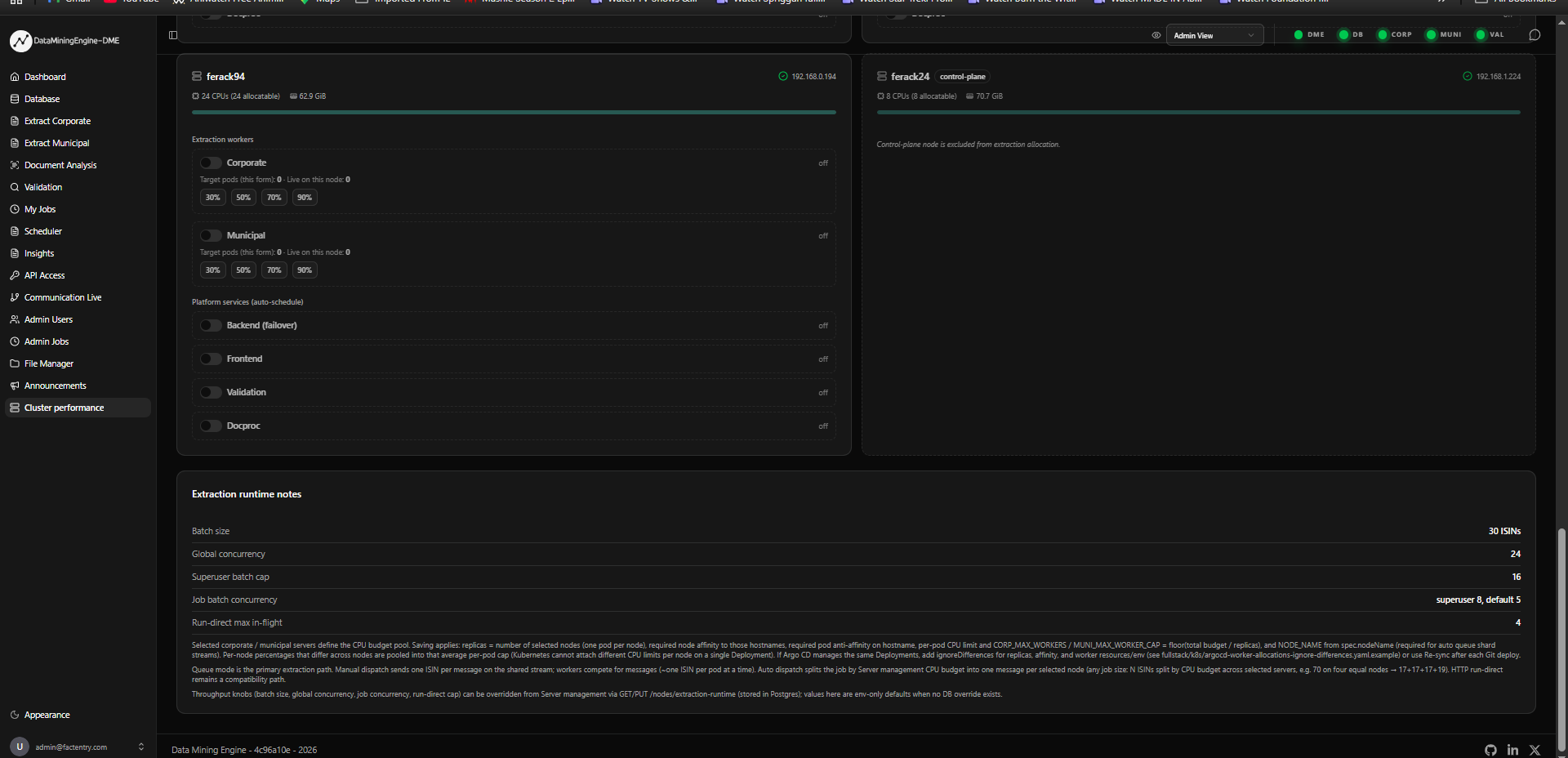Select Cluster performance menu item
This screenshot has height=758, width=1568.
pos(78,408)
